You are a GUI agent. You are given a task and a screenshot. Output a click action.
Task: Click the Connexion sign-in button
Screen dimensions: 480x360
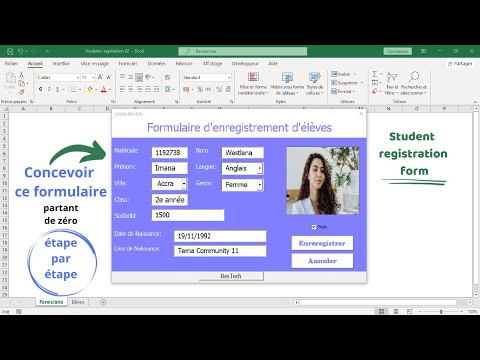398,51
